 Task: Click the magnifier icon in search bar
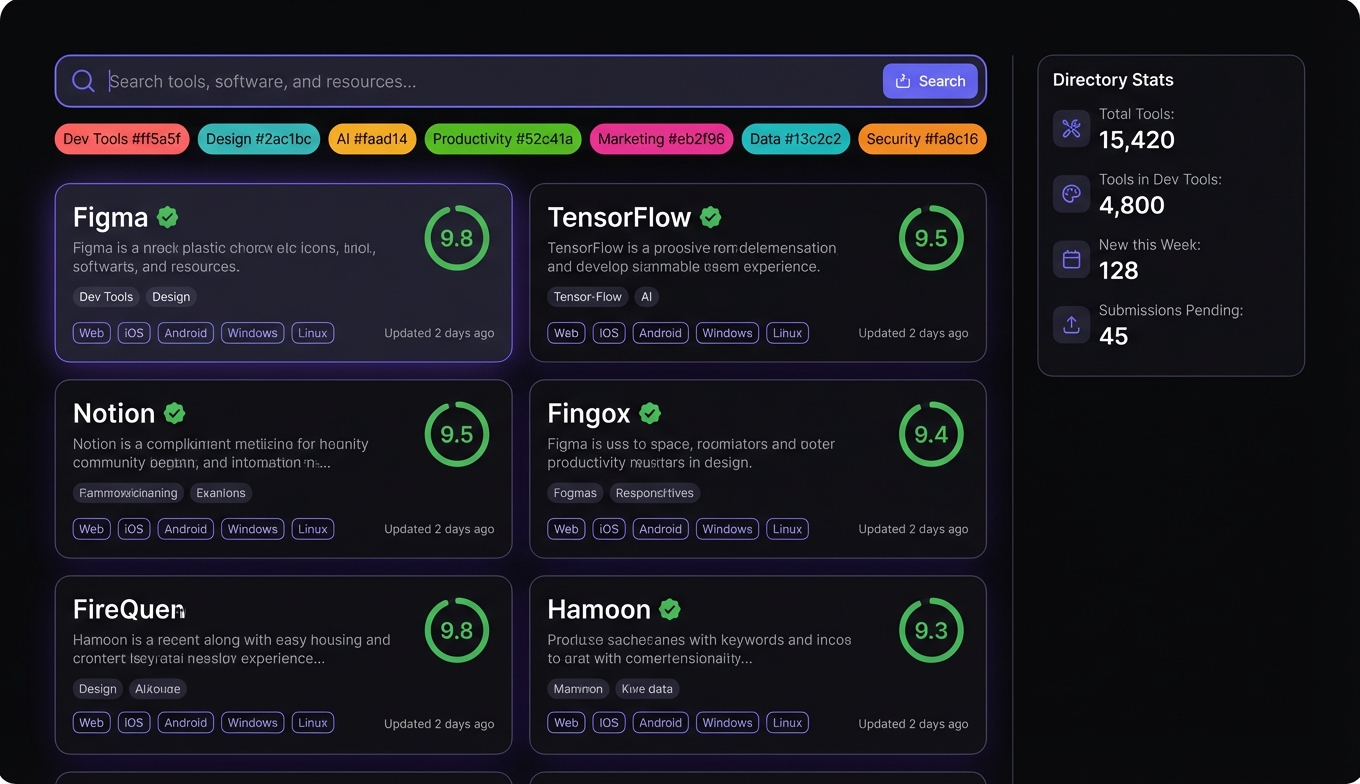pos(84,81)
